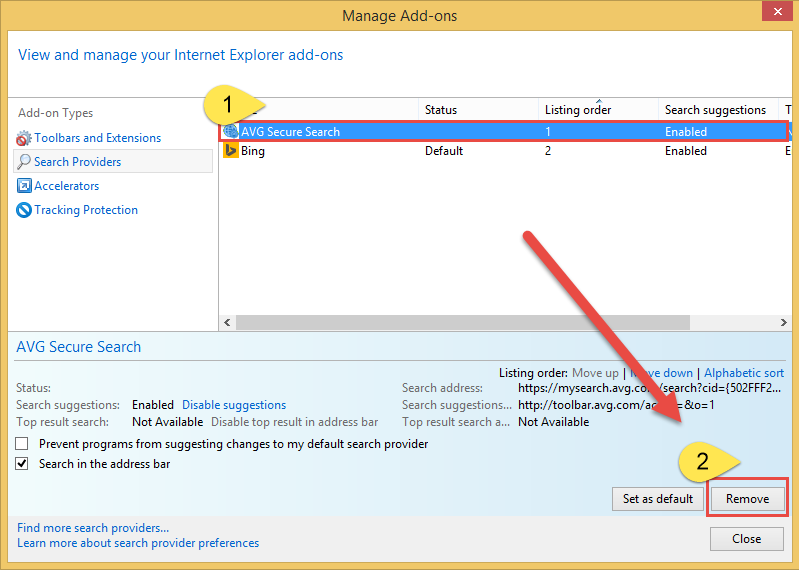Uncheck Search in the address bar
799x570 pixels.
pos(21,464)
